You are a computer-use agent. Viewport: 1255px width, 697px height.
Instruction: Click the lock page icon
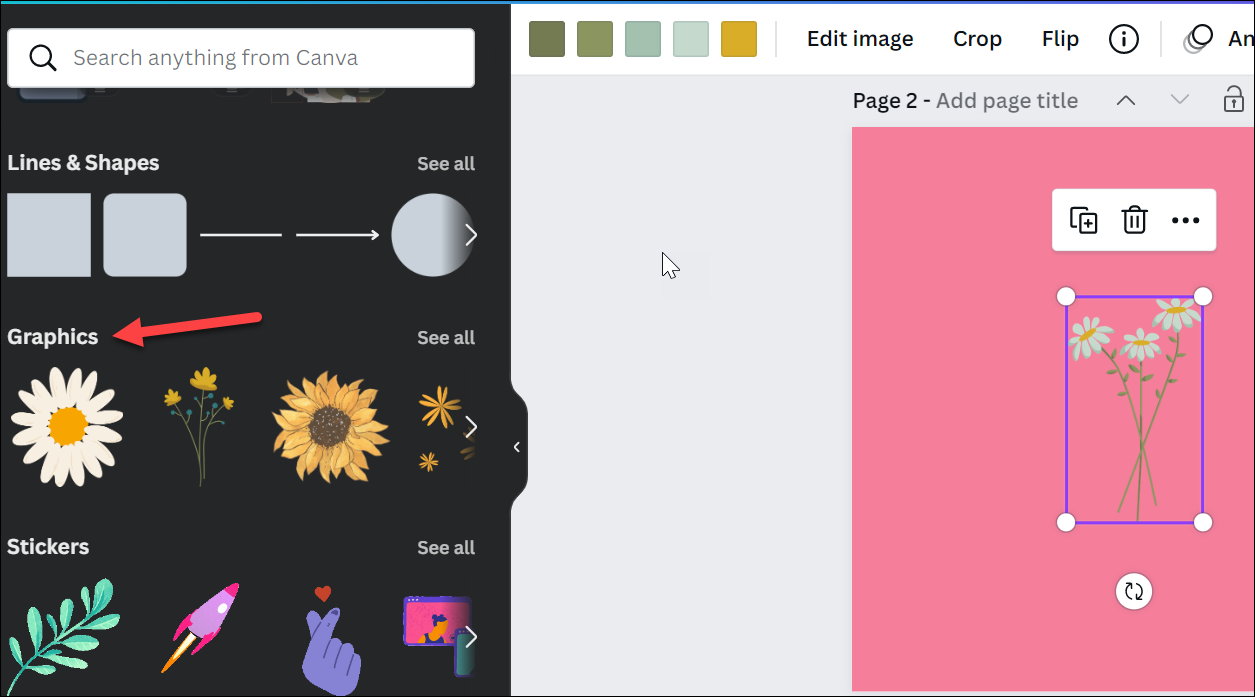coord(1234,99)
